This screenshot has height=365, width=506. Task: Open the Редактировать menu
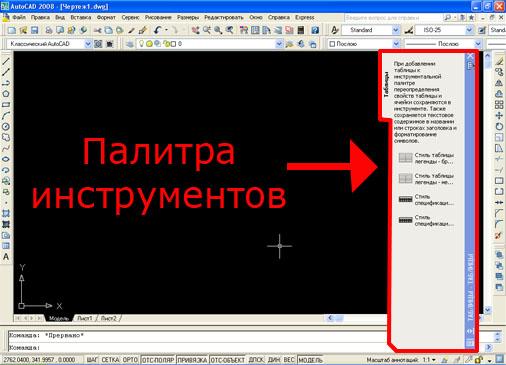coord(224,17)
